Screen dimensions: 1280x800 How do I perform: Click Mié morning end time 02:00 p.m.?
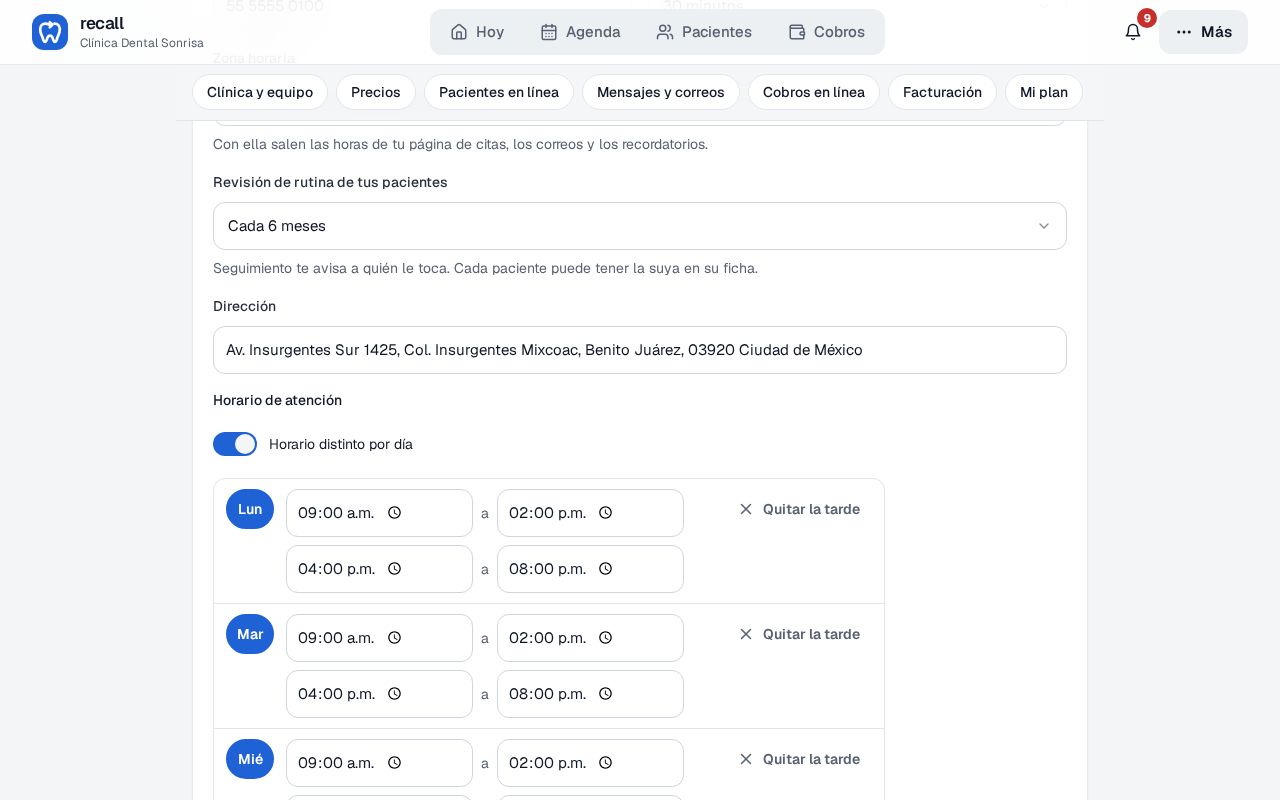590,763
